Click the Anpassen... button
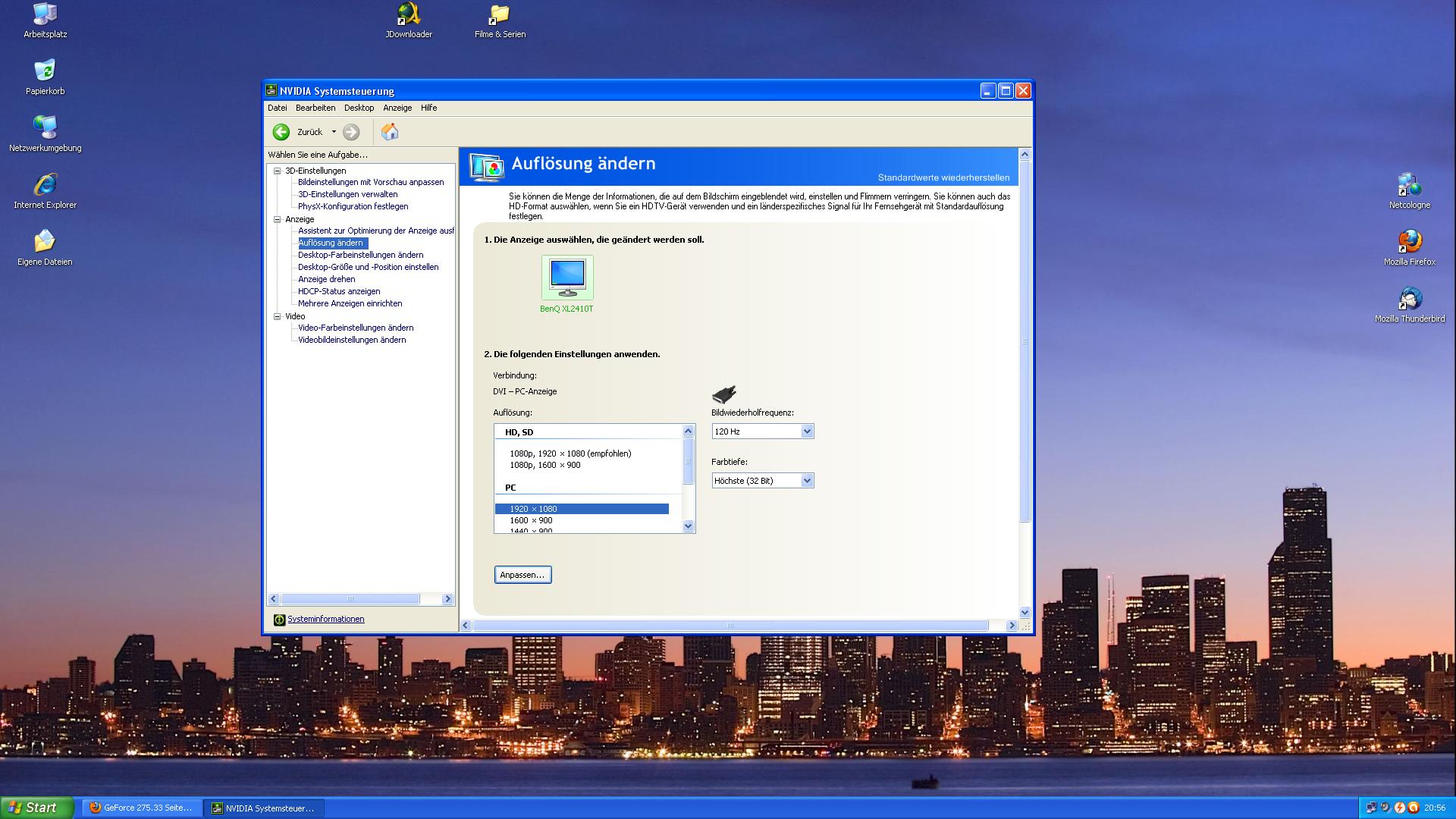This screenshot has height=819, width=1456. (522, 575)
